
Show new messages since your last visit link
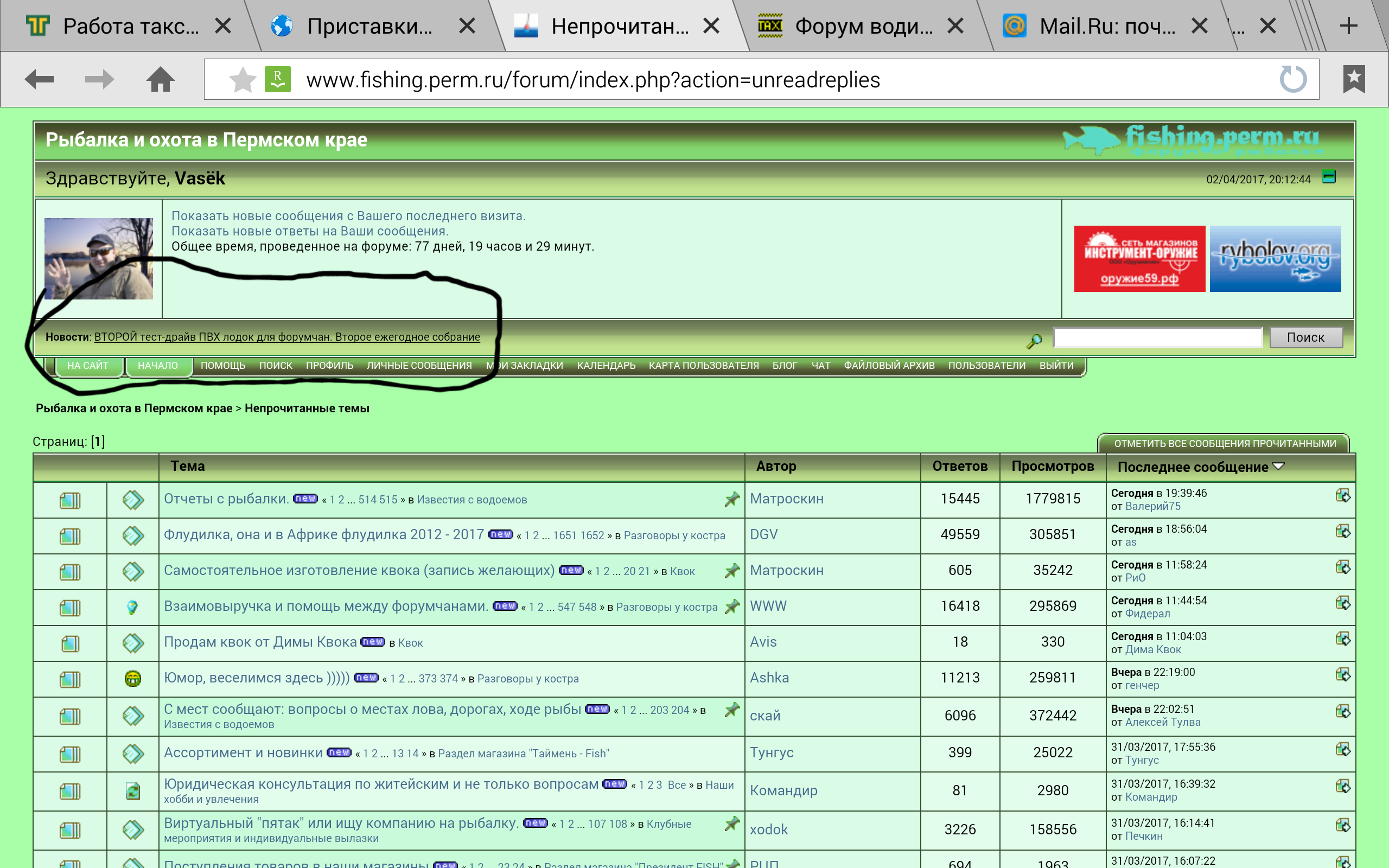coord(348,216)
